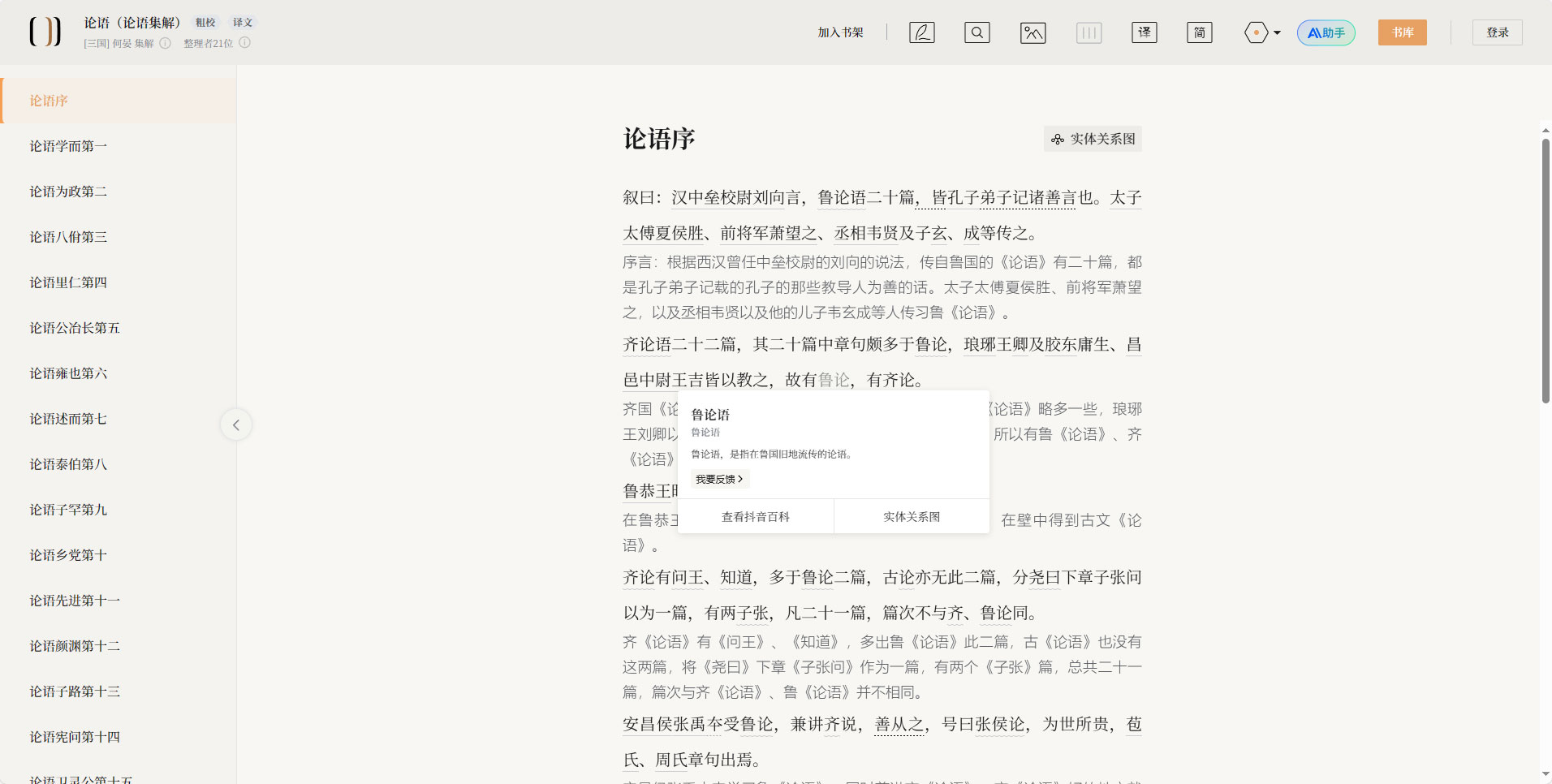This screenshot has height=784, width=1552.
Task: Click 我要反馈 in the popup
Action: tap(719, 479)
